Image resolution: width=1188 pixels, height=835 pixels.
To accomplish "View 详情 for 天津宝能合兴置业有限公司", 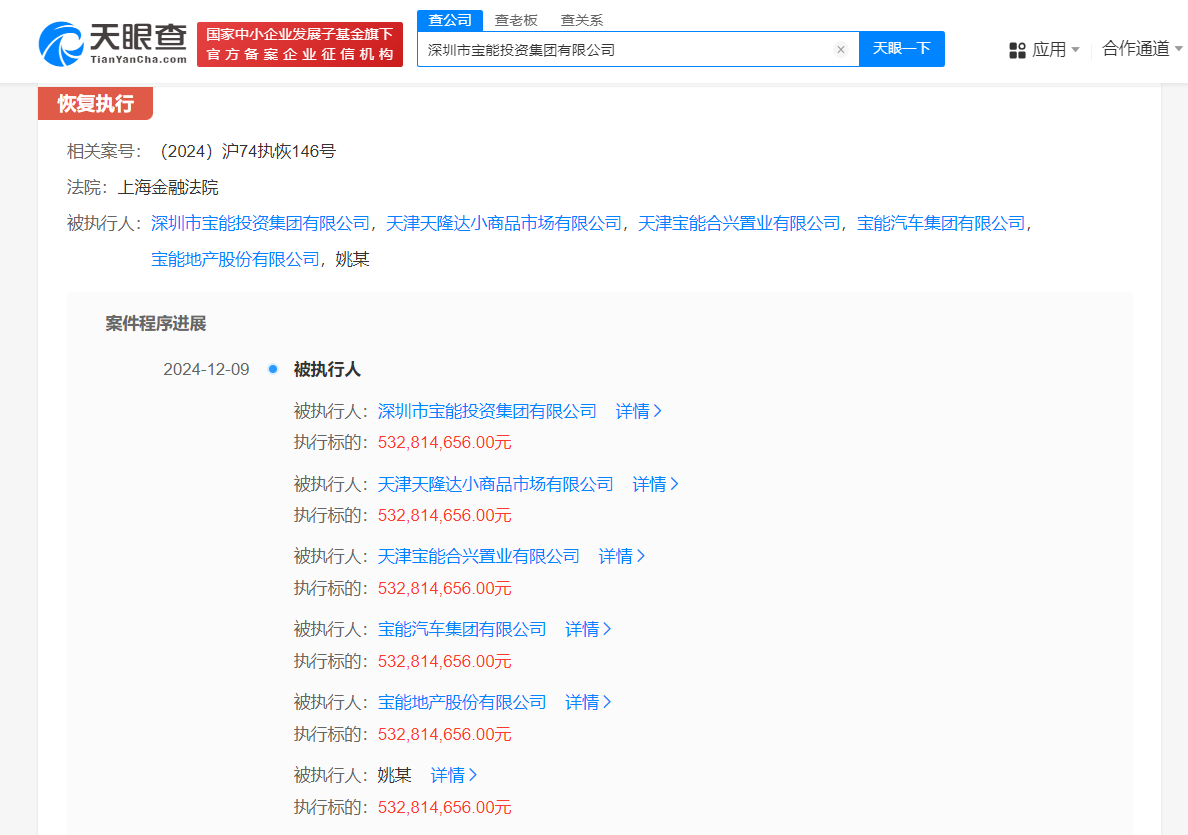I will click(x=621, y=556).
